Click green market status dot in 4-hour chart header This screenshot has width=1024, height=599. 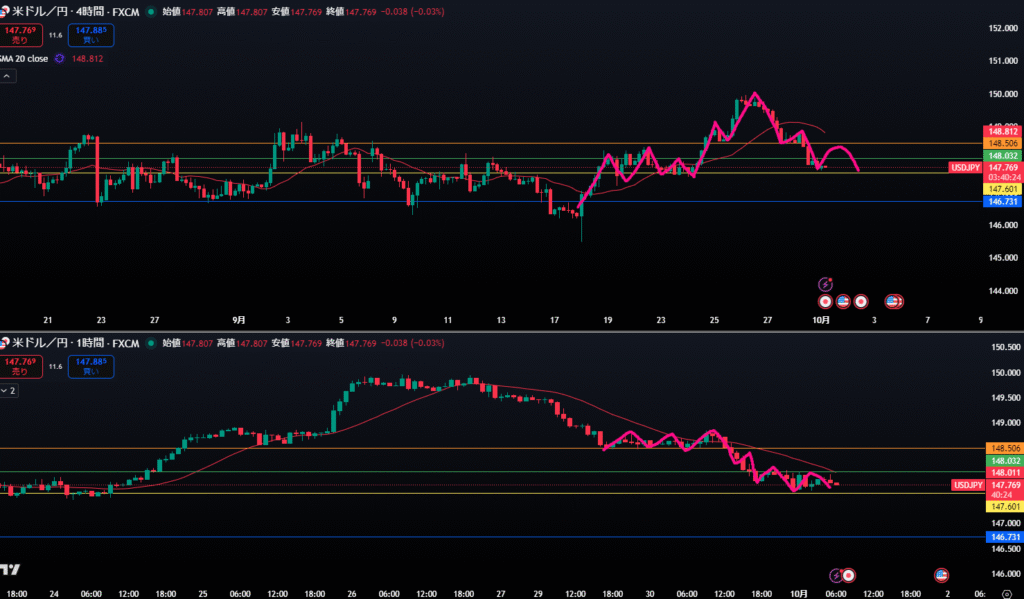(150, 12)
